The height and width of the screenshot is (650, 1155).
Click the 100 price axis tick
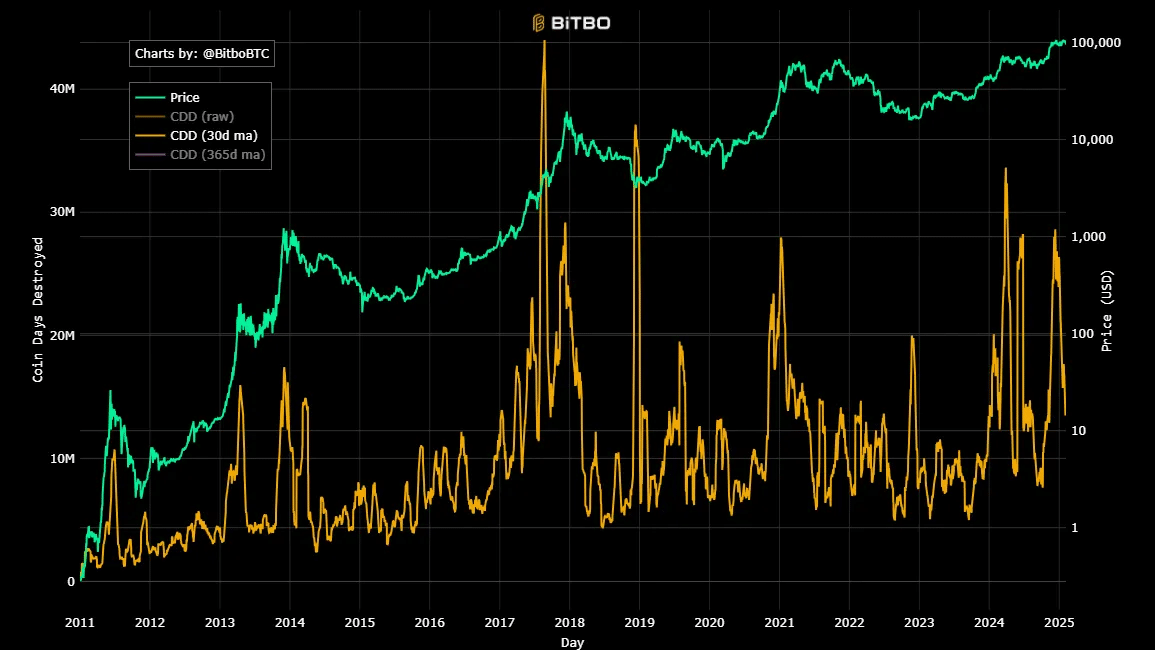(1081, 334)
